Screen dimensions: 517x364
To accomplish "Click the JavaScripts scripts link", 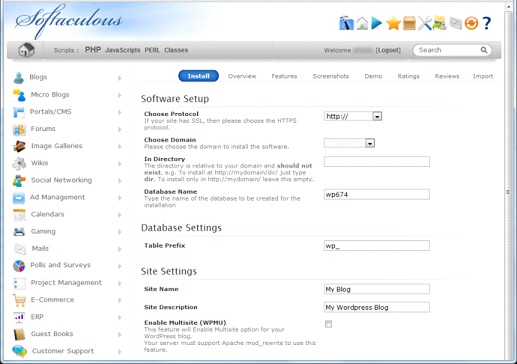I will point(123,50).
